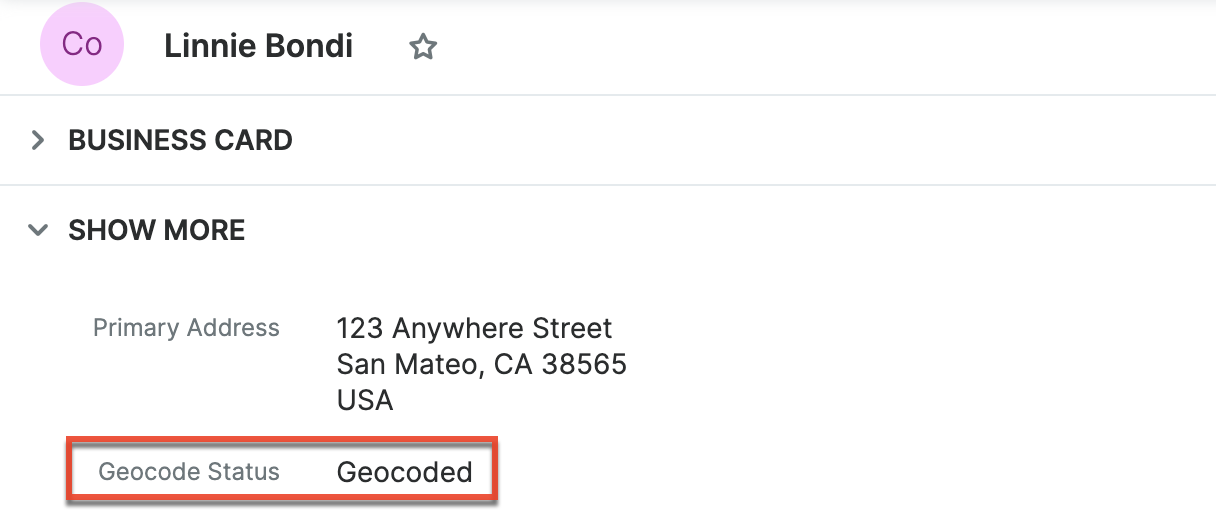This screenshot has height=516, width=1216.
Task: Select the postal code '38565'
Action: [584, 364]
